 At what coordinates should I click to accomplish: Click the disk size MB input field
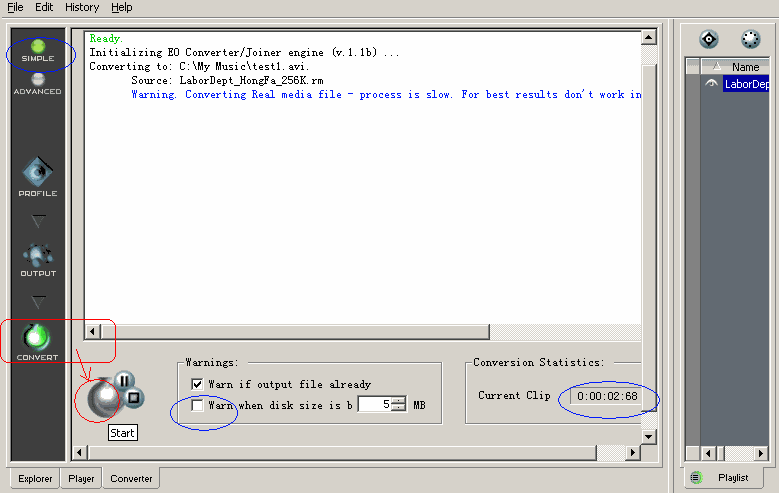(x=373, y=405)
